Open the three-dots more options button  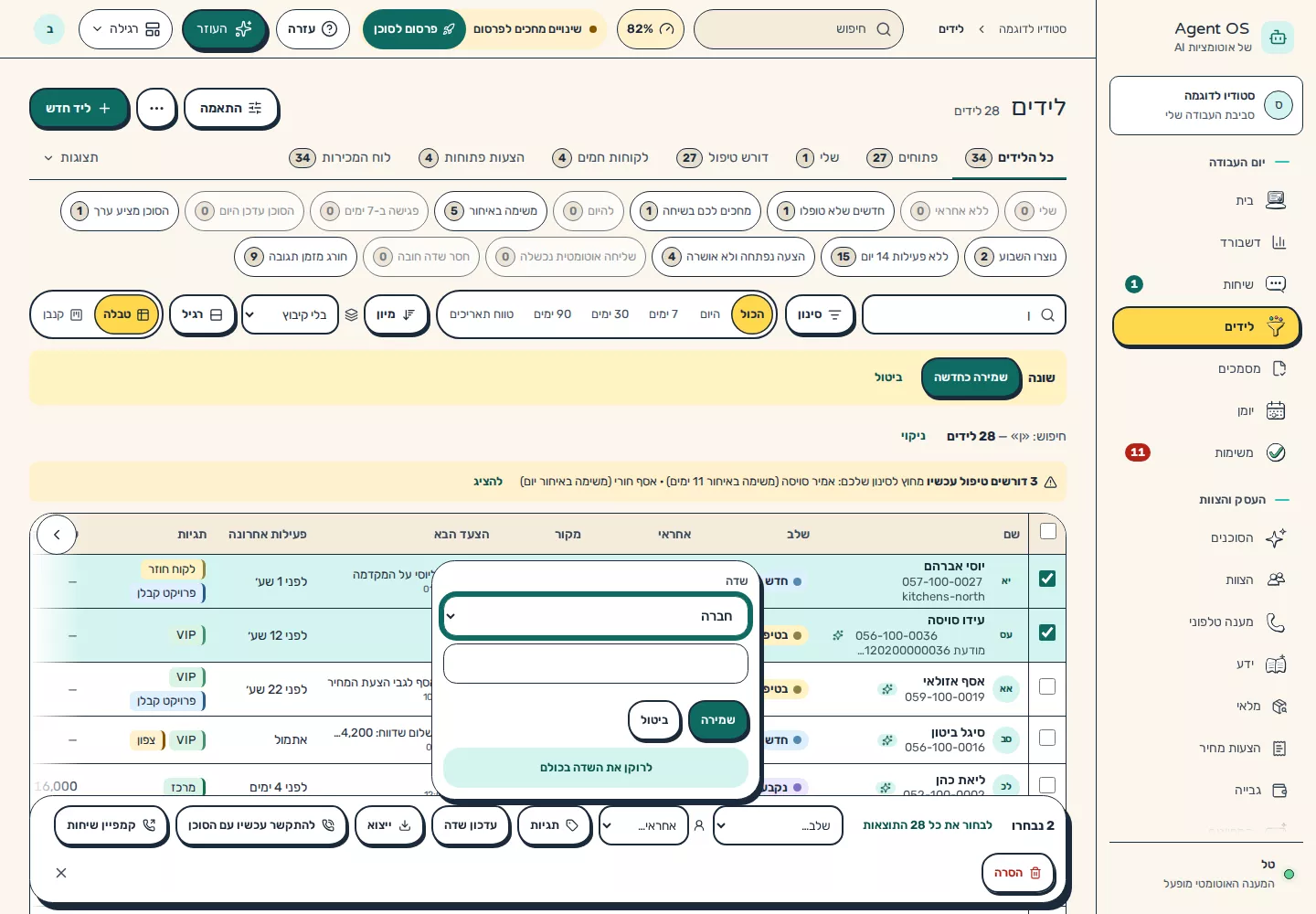click(x=156, y=108)
